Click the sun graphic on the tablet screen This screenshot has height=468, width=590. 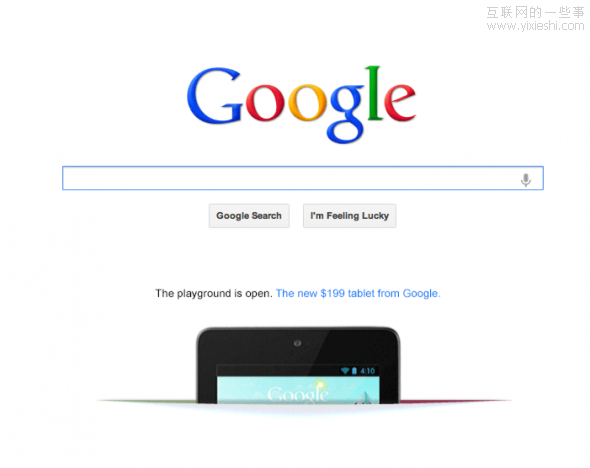(321, 385)
